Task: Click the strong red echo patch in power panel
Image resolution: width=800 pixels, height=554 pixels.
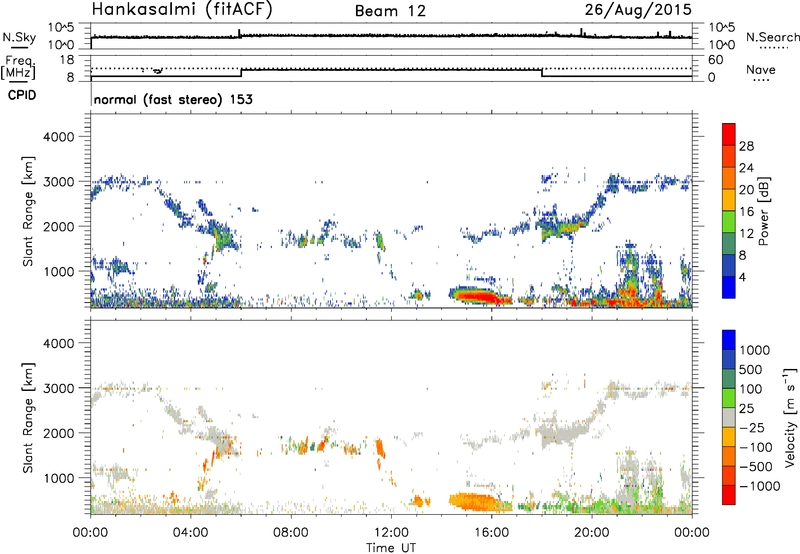Action: pyautogui.click(x=476, y=296)
